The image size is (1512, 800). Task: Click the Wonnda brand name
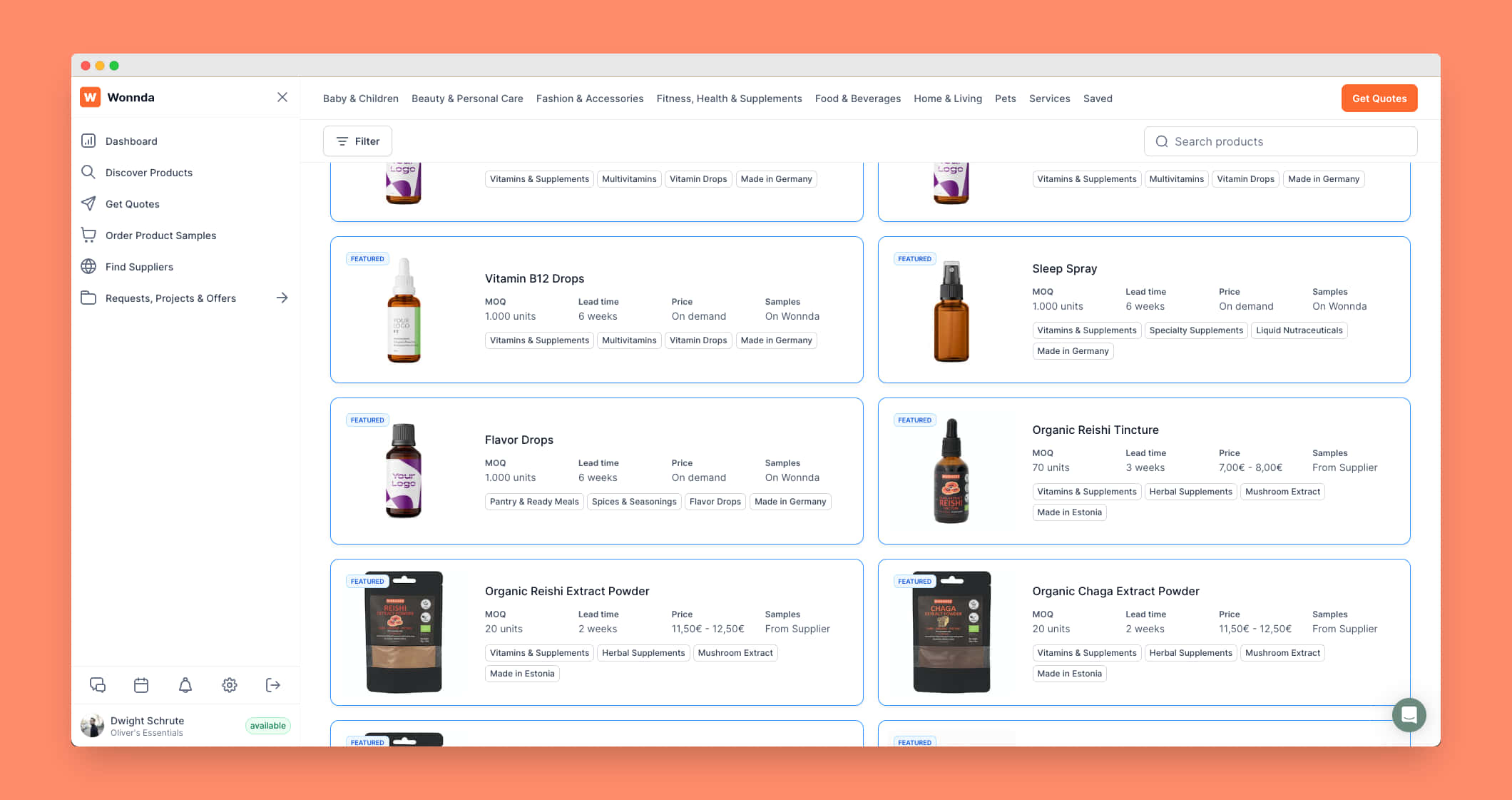(x=131, y=97)
